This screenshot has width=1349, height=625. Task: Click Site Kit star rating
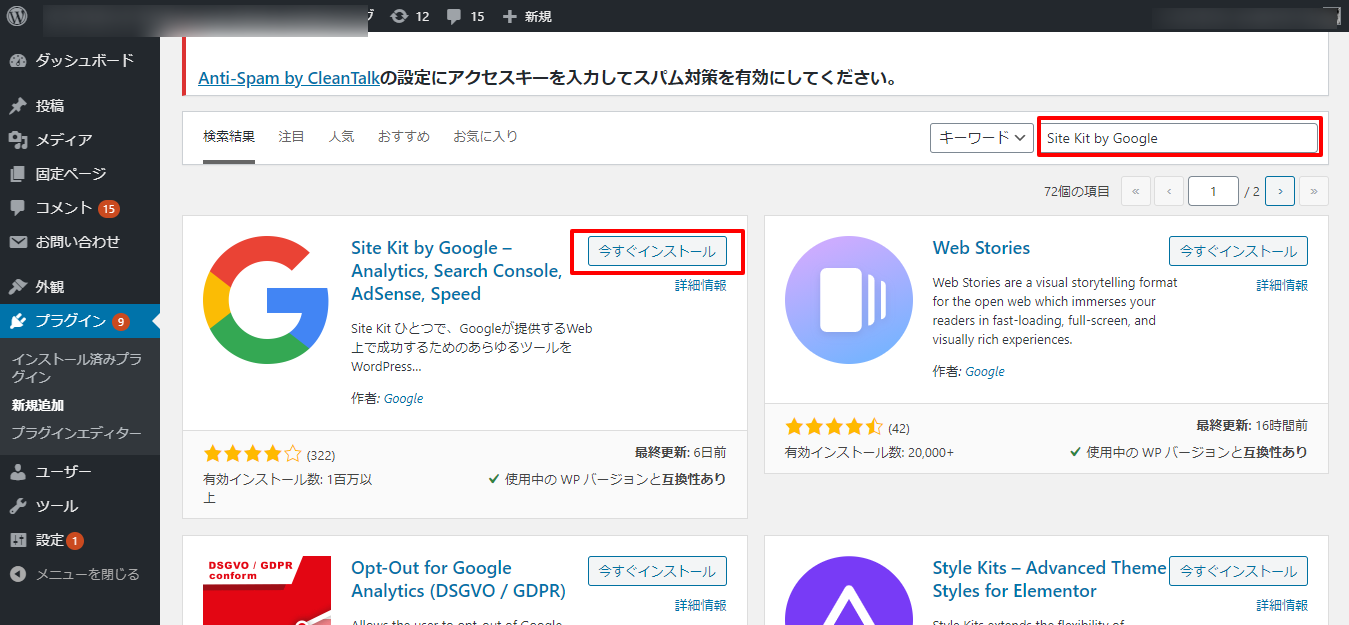(x=252, y=454)
